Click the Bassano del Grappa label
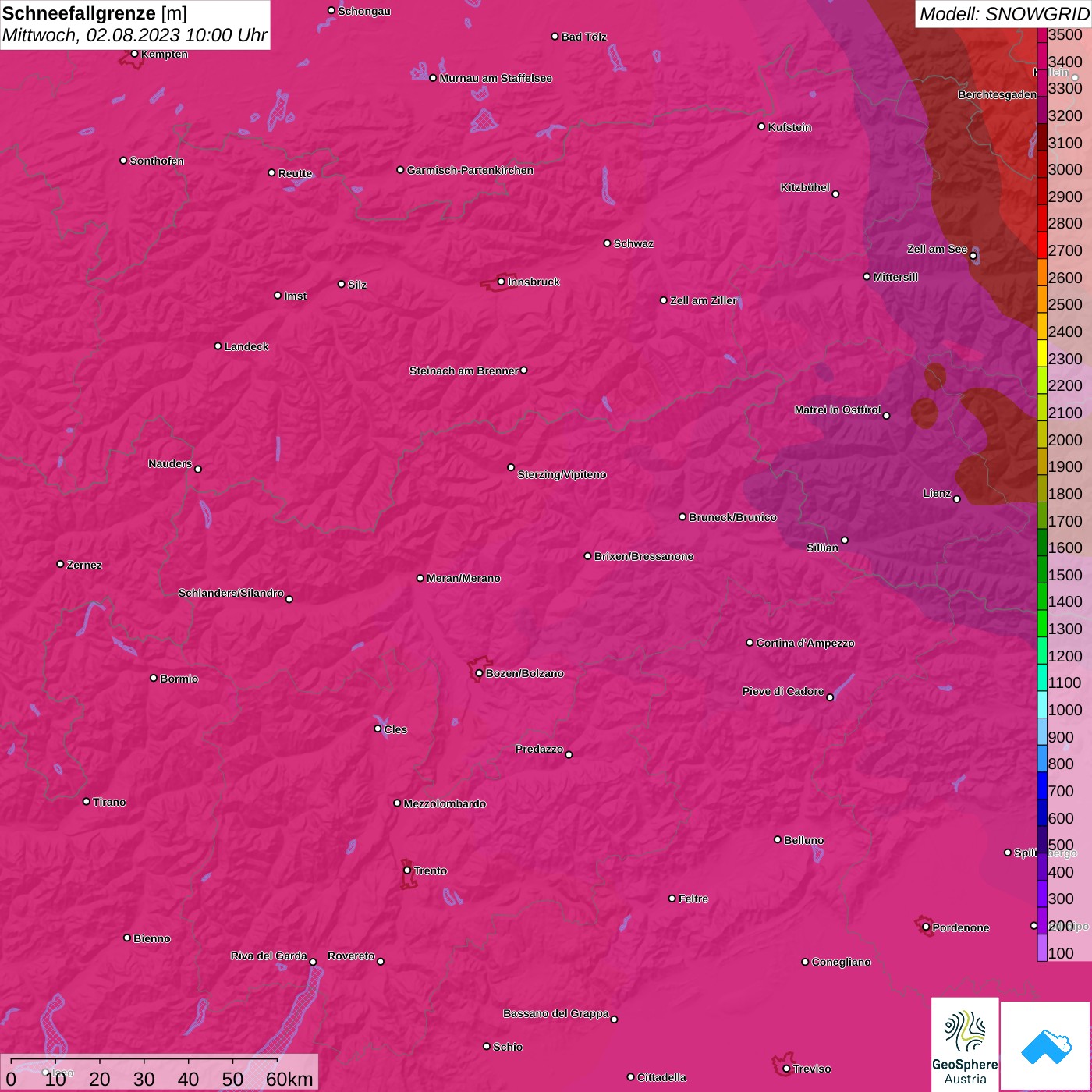 pos(556,1013)
